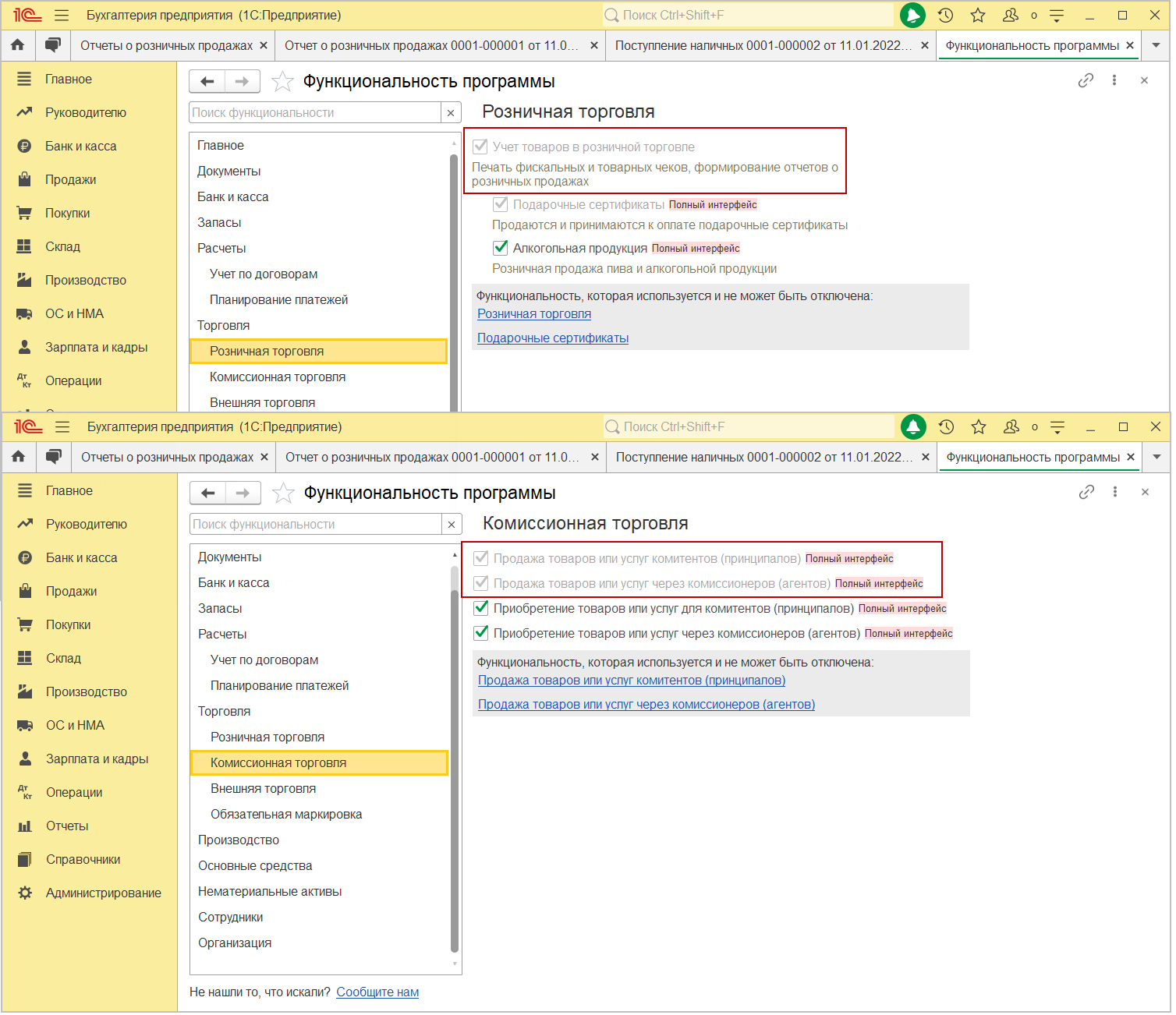Open sections hamburger menu in Розничная торговля window
The image size is (1176, 1015).
pos(62,15)
